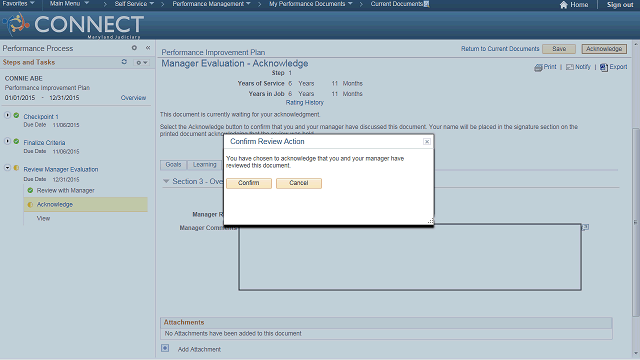Click the Add Attachment label
Screen dimensions: 640x360
(199, 349)
